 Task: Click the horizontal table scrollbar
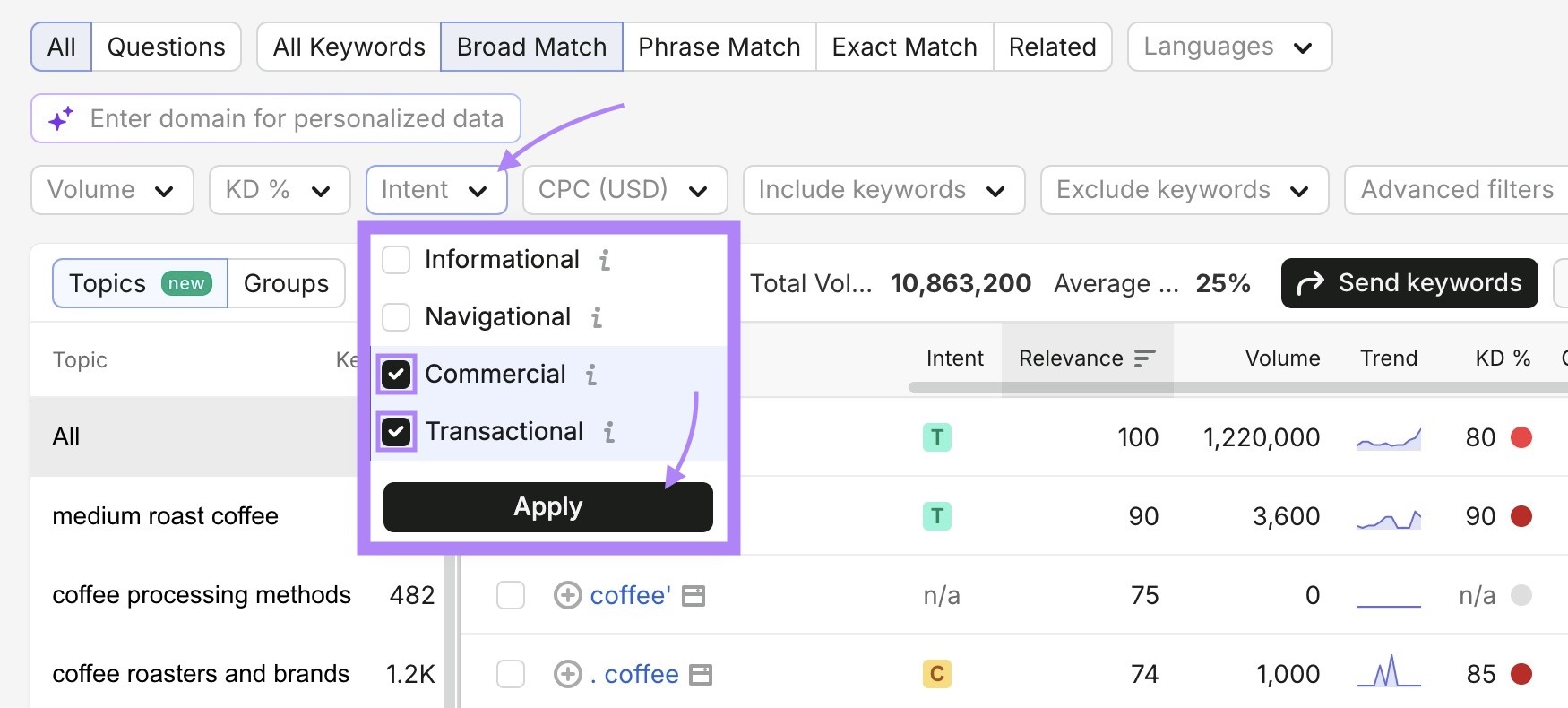coord(1238,387)
